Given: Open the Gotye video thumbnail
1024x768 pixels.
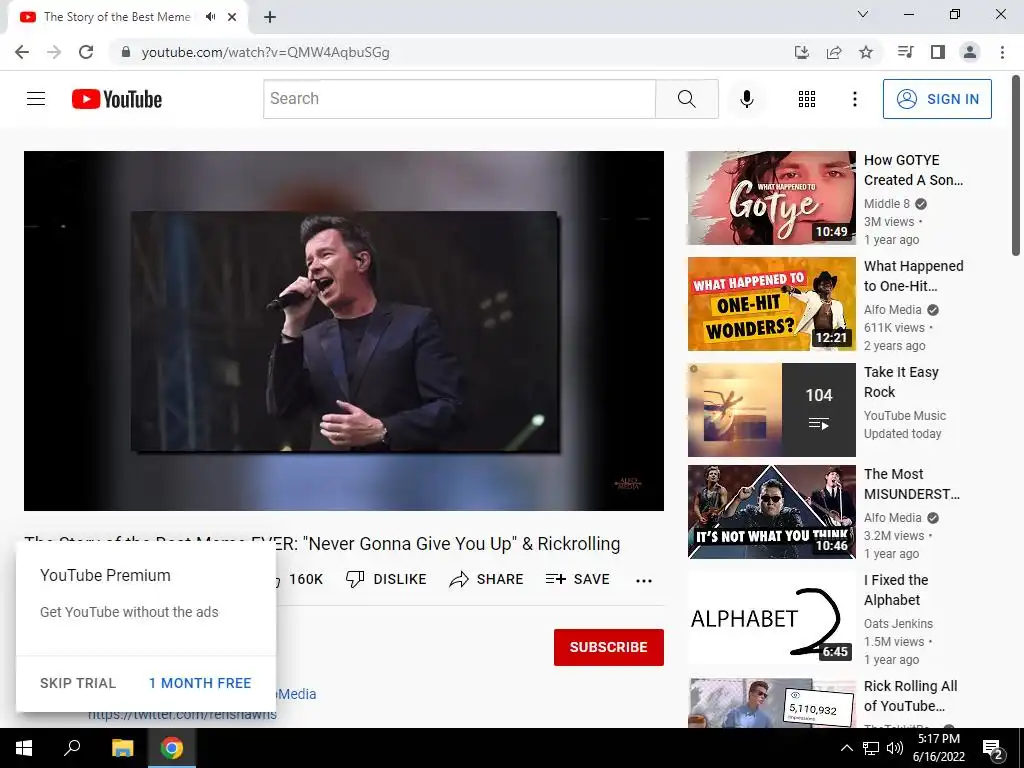Looking at the screenshot, I should pyautogui.click(x=771, y=198).
